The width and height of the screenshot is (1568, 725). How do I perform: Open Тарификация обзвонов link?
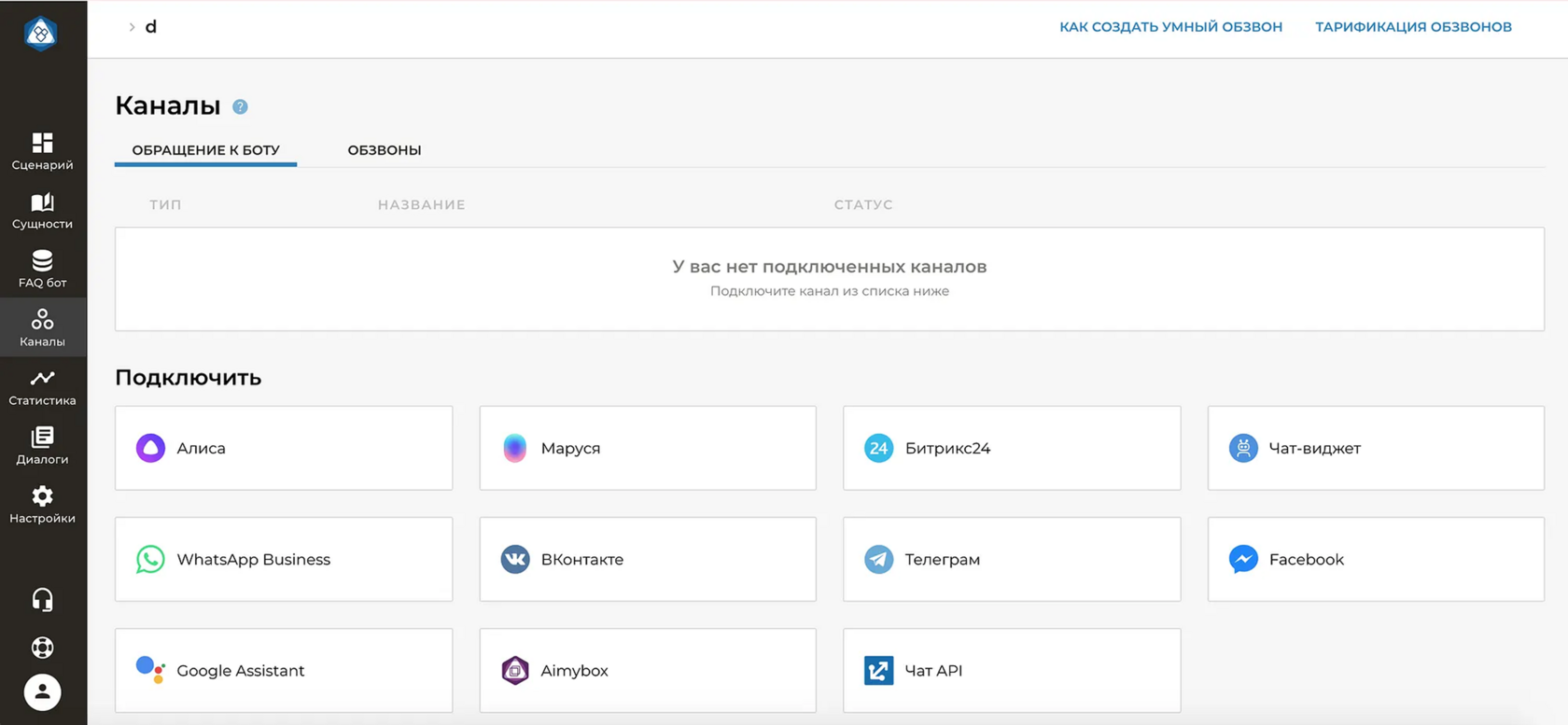point(1413,27)
